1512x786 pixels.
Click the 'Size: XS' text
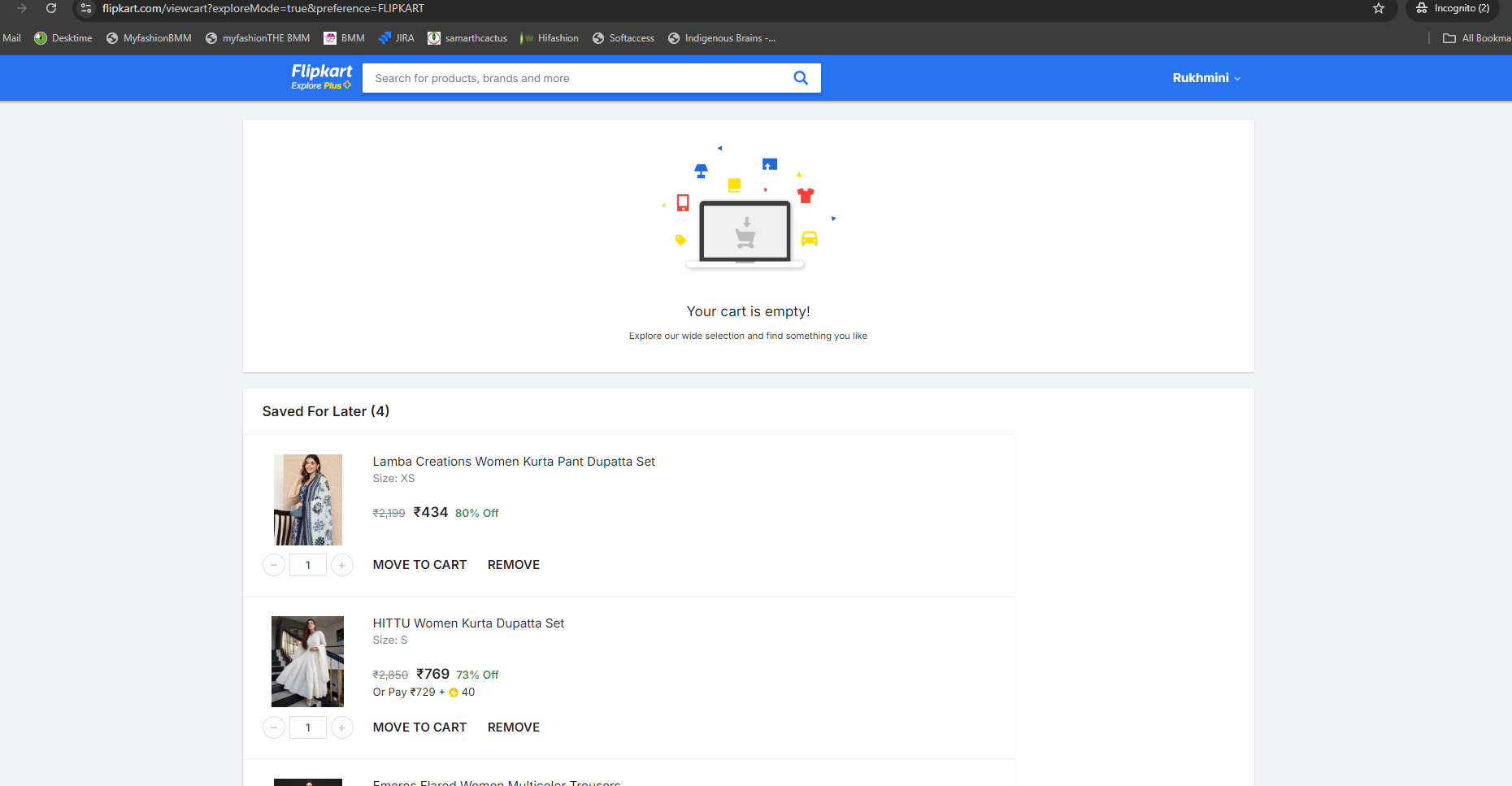tap(393, 479)
